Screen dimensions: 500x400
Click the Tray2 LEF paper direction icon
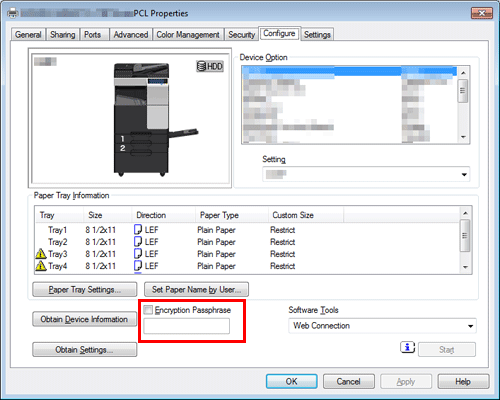(138, 242)
